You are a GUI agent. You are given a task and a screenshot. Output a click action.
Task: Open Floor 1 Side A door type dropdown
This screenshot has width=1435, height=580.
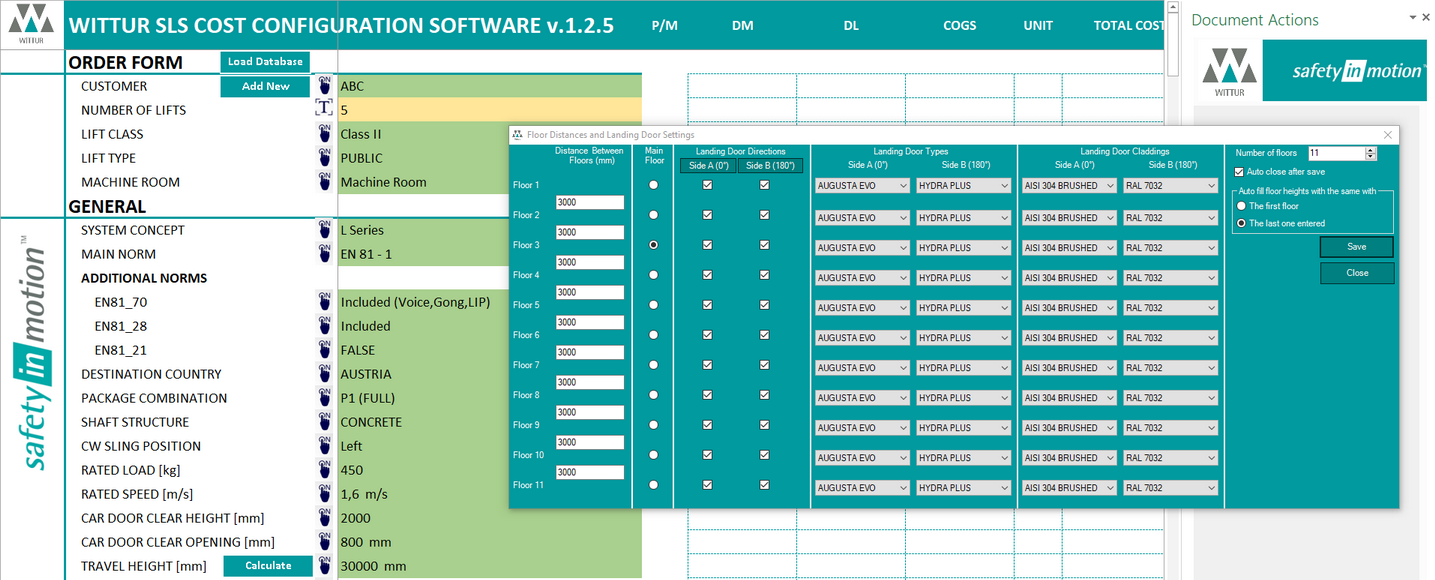[862, 186]
